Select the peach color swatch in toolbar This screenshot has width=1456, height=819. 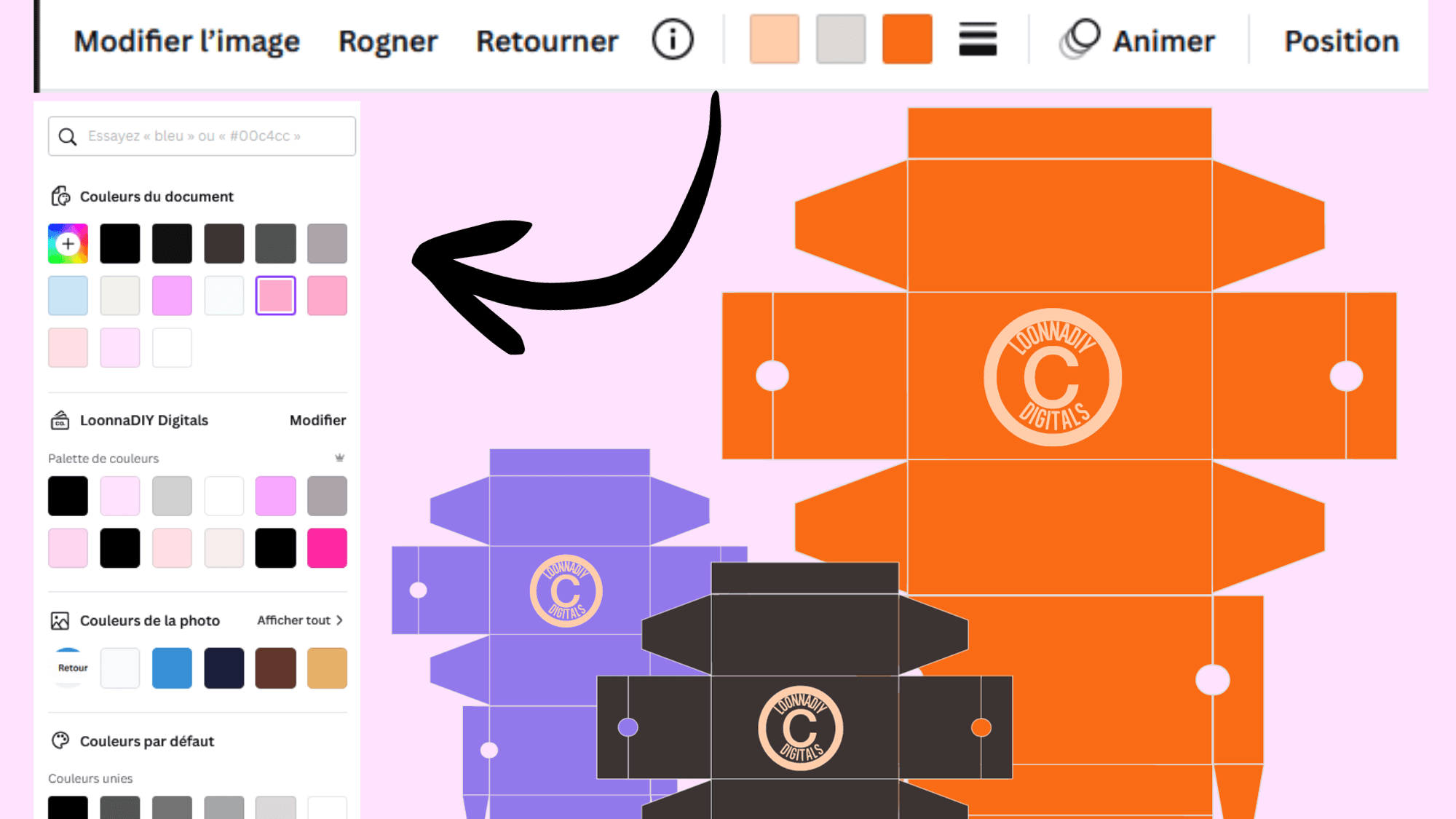coord(774,39)
